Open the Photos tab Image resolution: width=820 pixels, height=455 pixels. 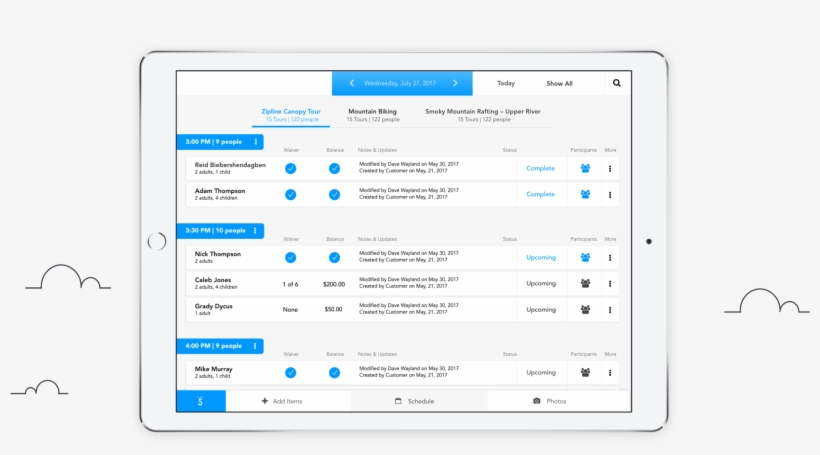[550, 401]
